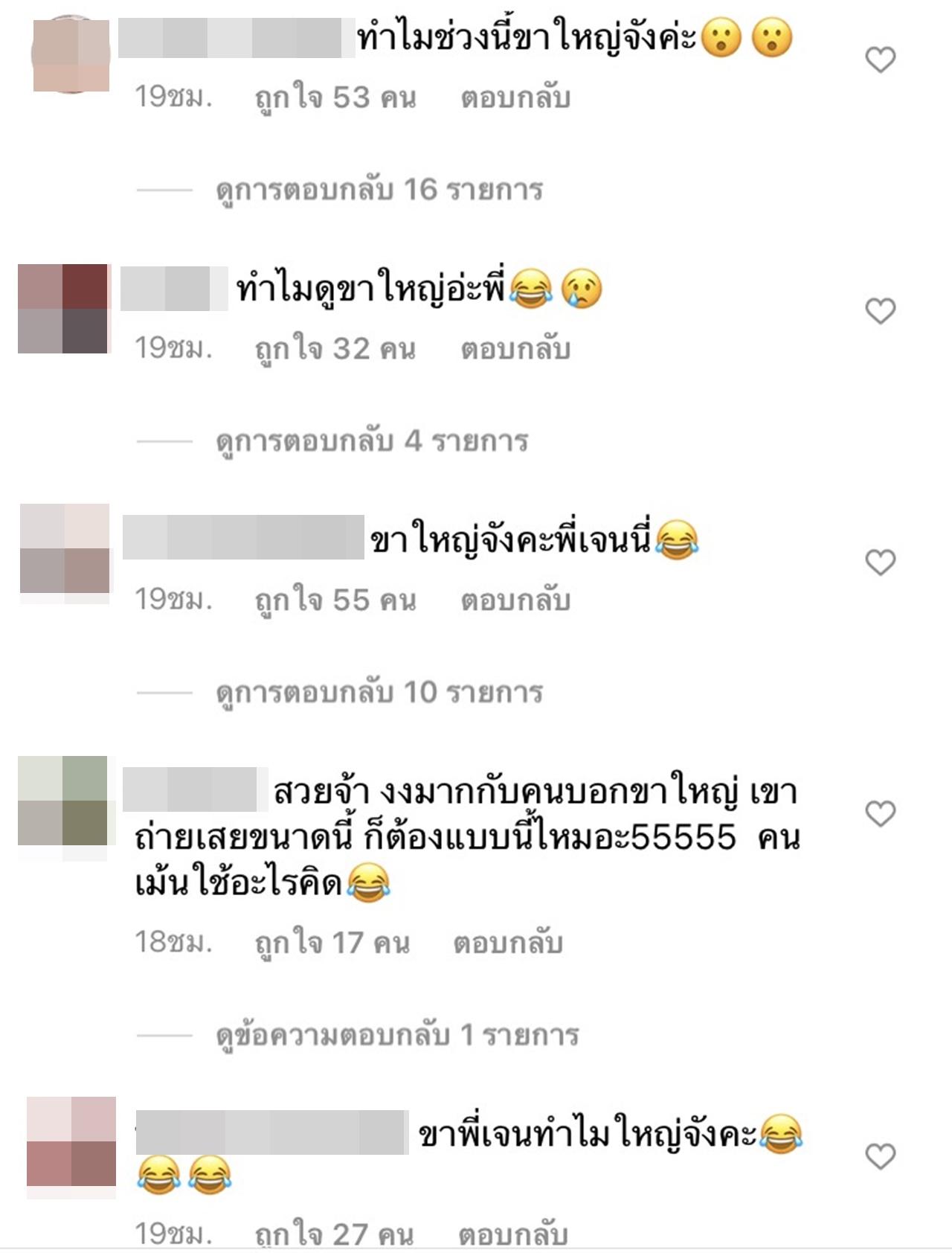Reply to the comment with 17 likes
Viewport: 952px width, 1253px height.
point(508,943)
